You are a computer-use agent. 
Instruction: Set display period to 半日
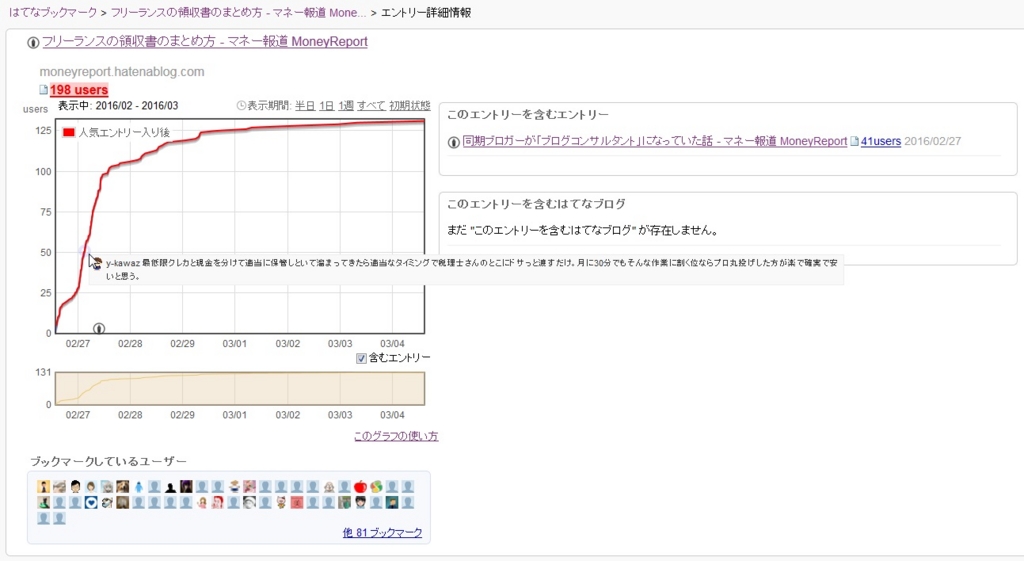(305, 106)
